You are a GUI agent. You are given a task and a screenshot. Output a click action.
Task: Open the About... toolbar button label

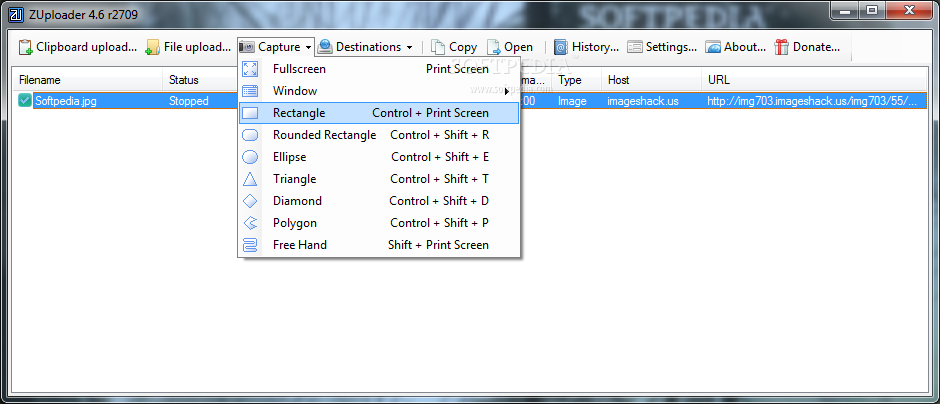(745, 47)
